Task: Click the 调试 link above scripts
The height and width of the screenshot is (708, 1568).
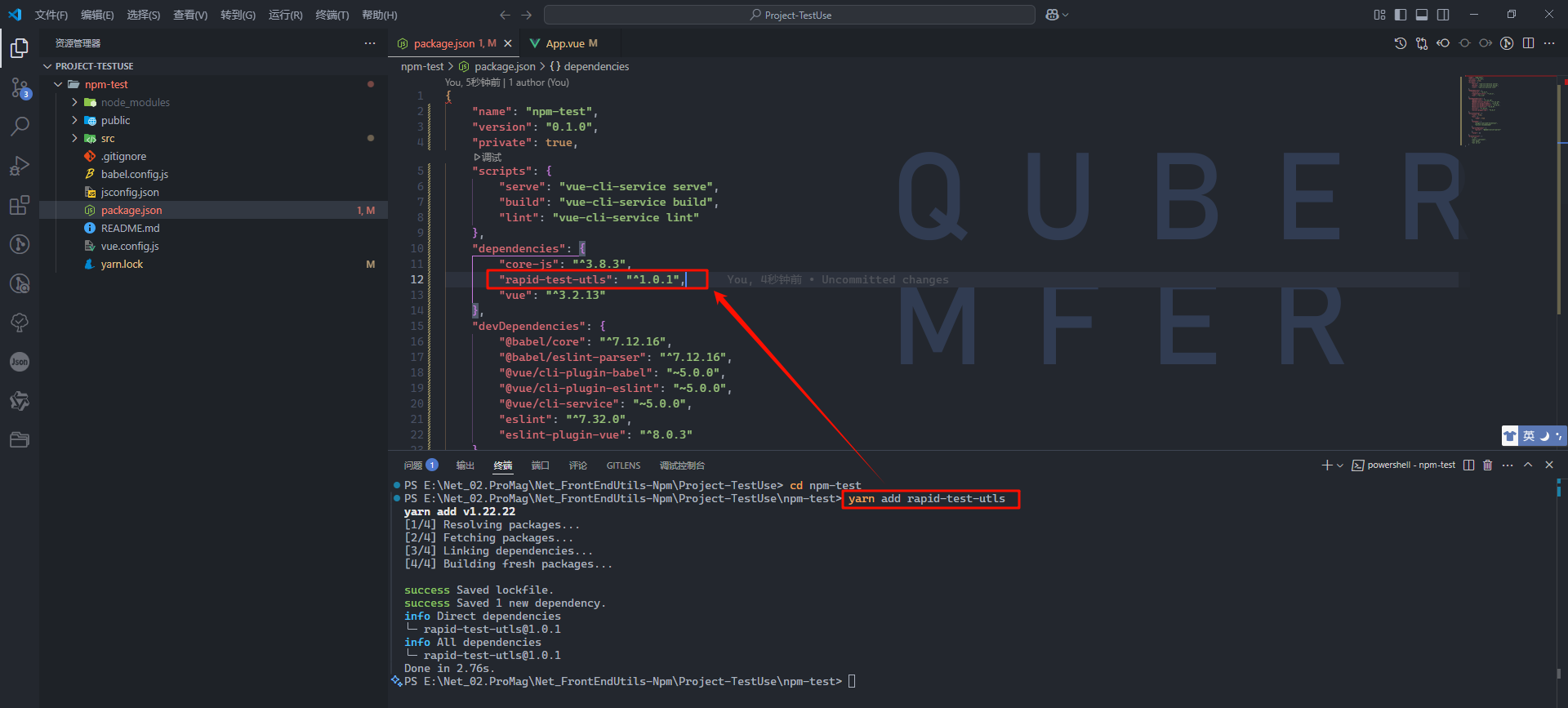Action: click(x=488, y=157)
